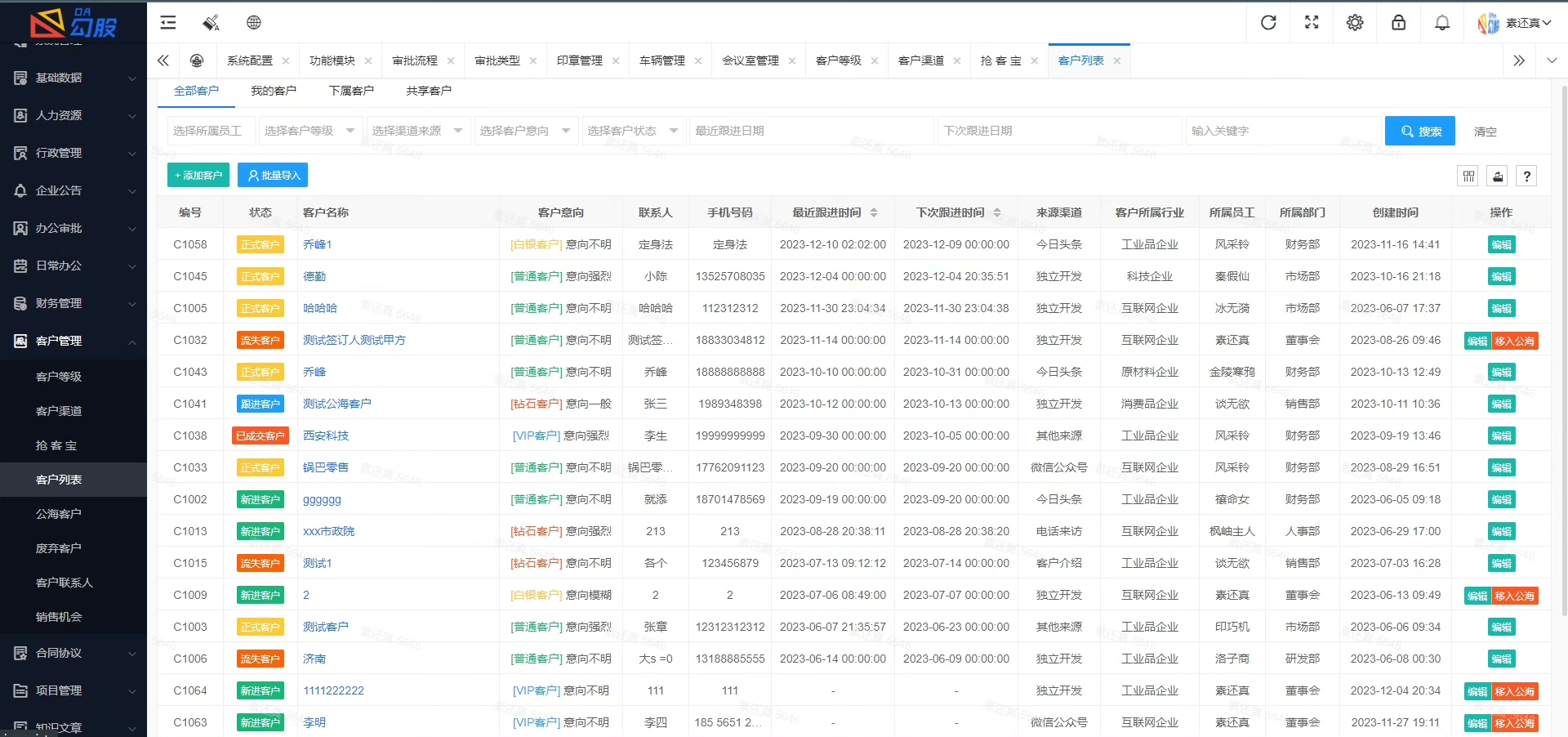Click the print icon above the table
The image size is (1568, 737).
(1498, 176)
